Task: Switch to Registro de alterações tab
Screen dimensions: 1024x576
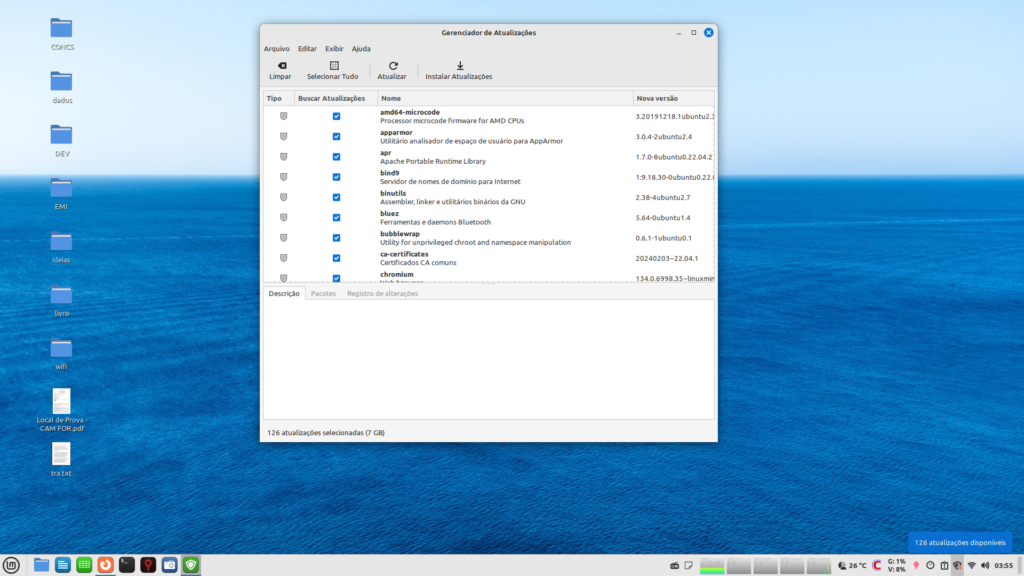Action: pos(382,294)
